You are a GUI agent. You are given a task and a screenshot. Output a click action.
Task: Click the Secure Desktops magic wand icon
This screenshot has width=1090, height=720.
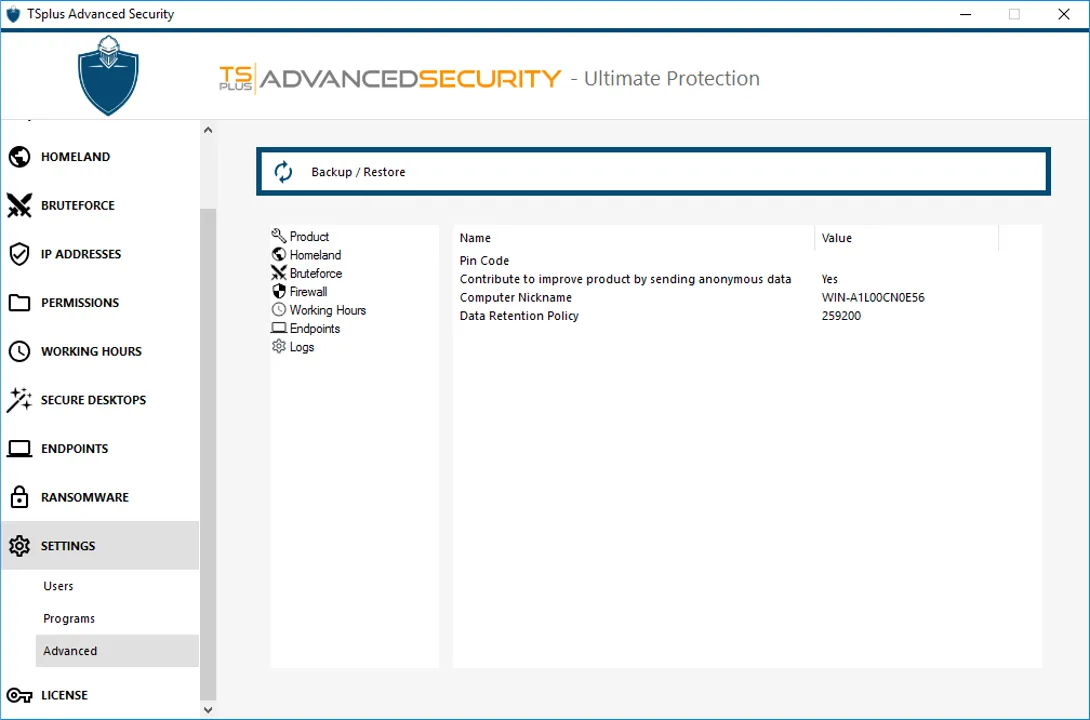coord(19,400)
